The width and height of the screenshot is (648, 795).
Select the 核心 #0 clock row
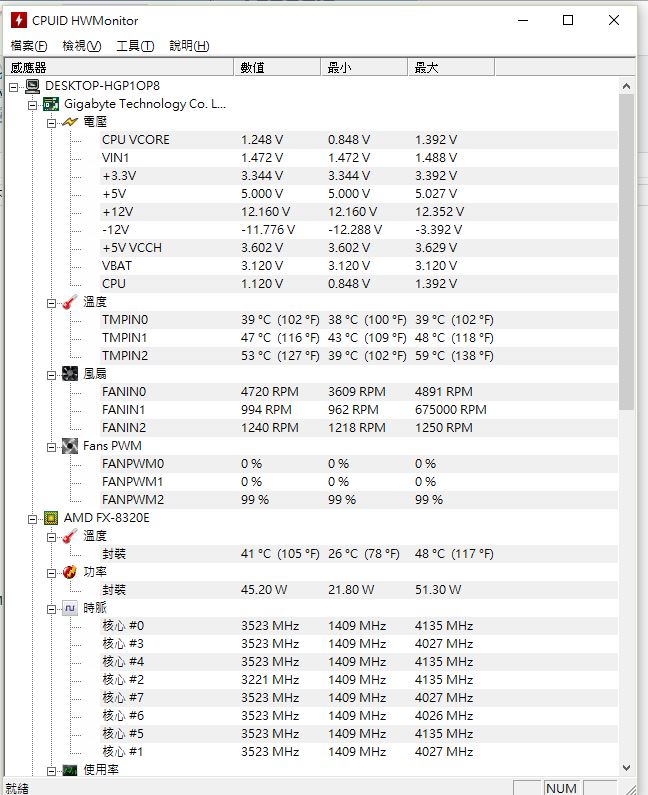[x=358, y=626]
